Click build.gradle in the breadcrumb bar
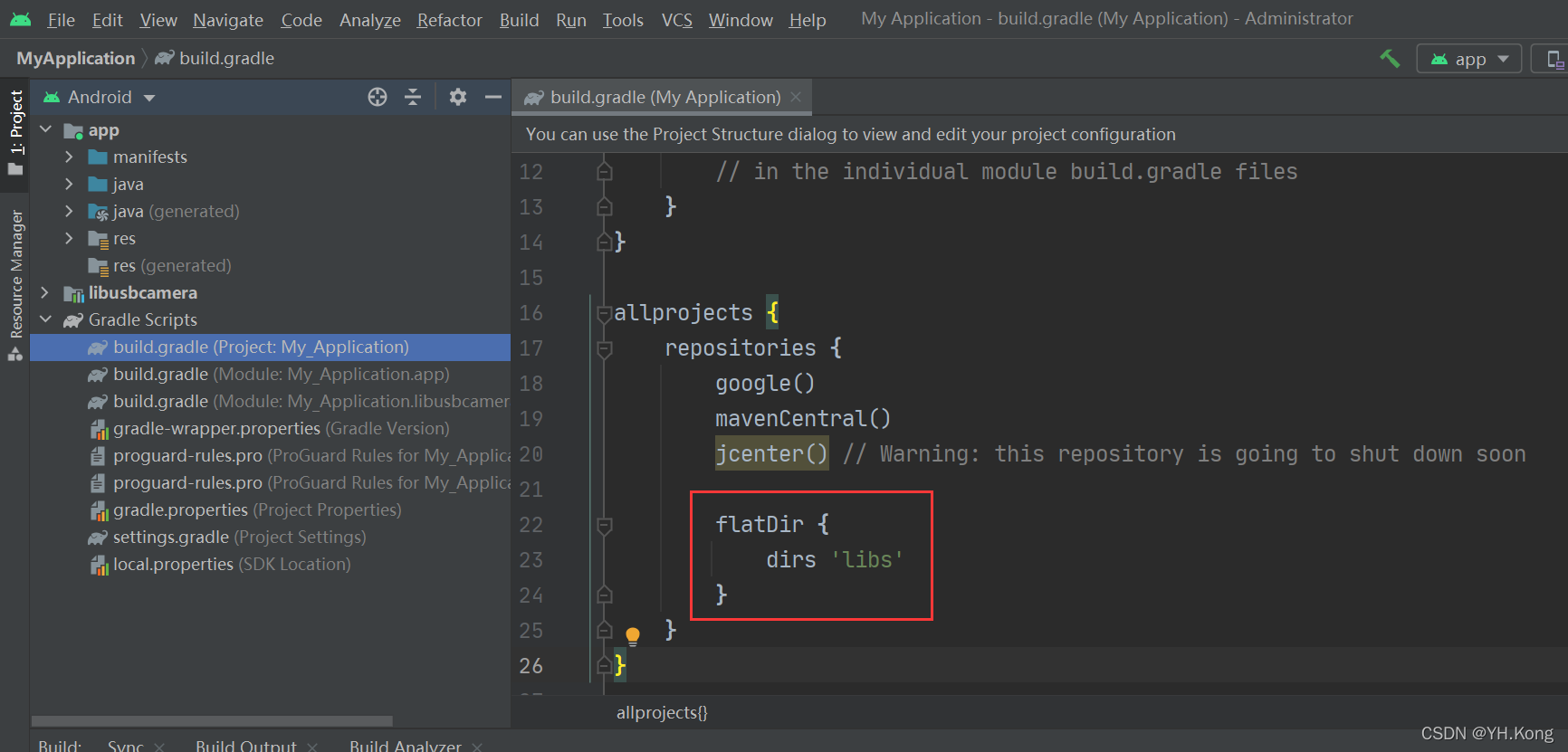The image size is (1568, 752). pos(215,59)
